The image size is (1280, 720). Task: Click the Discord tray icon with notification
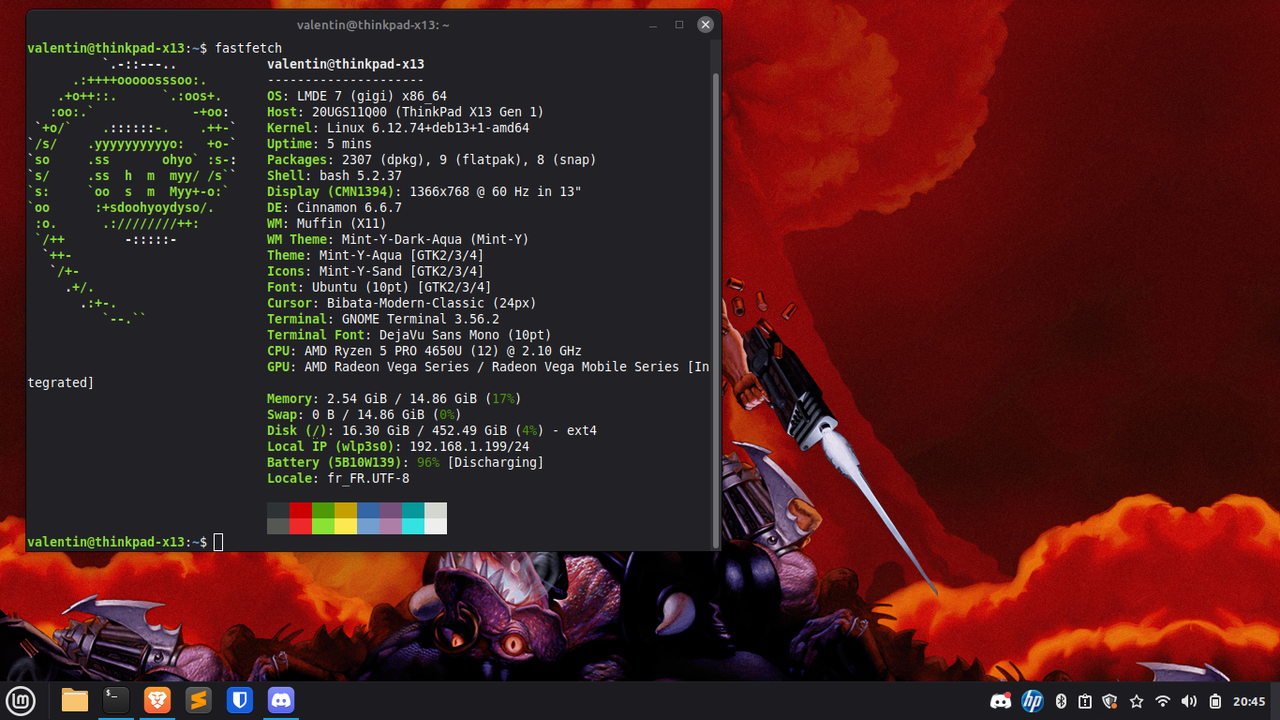pos(1001,701)
